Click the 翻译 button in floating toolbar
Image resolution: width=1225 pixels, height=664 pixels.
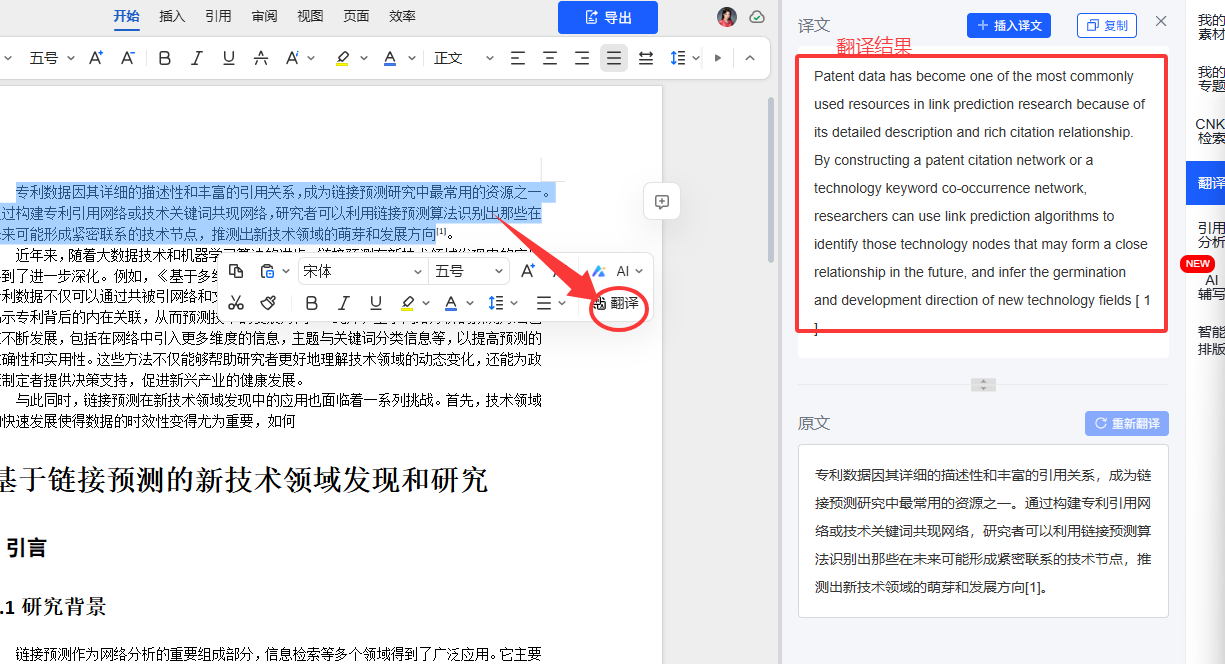pyautogui.click(x=616, y=303)
